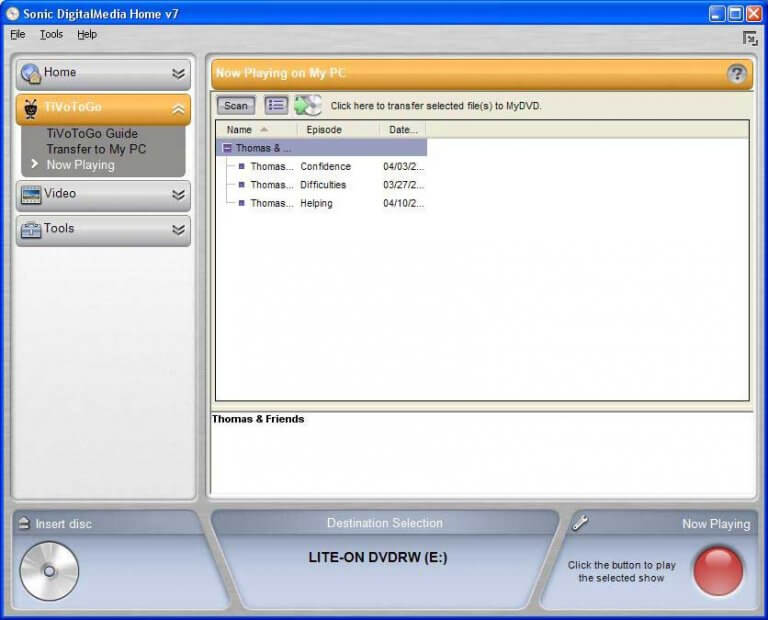Select Transfer to My PC
This screenshot has width=768, height=620.
click(96, 149)
